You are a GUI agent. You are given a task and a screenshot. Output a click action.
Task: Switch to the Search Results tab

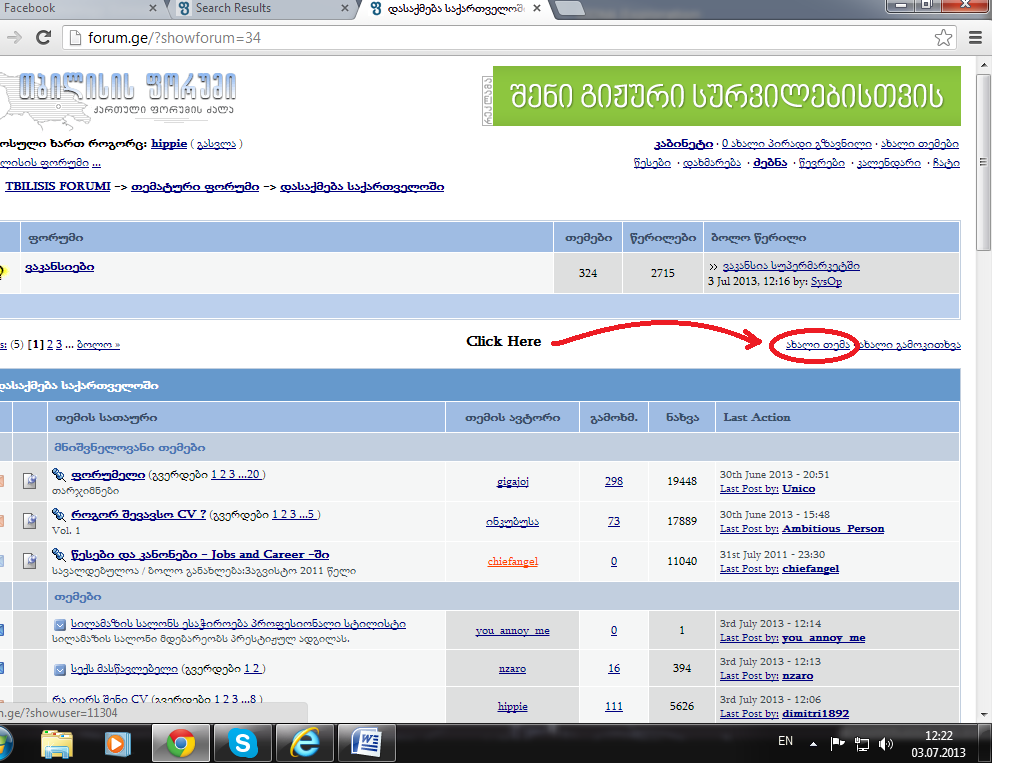[x=261, y=8]
